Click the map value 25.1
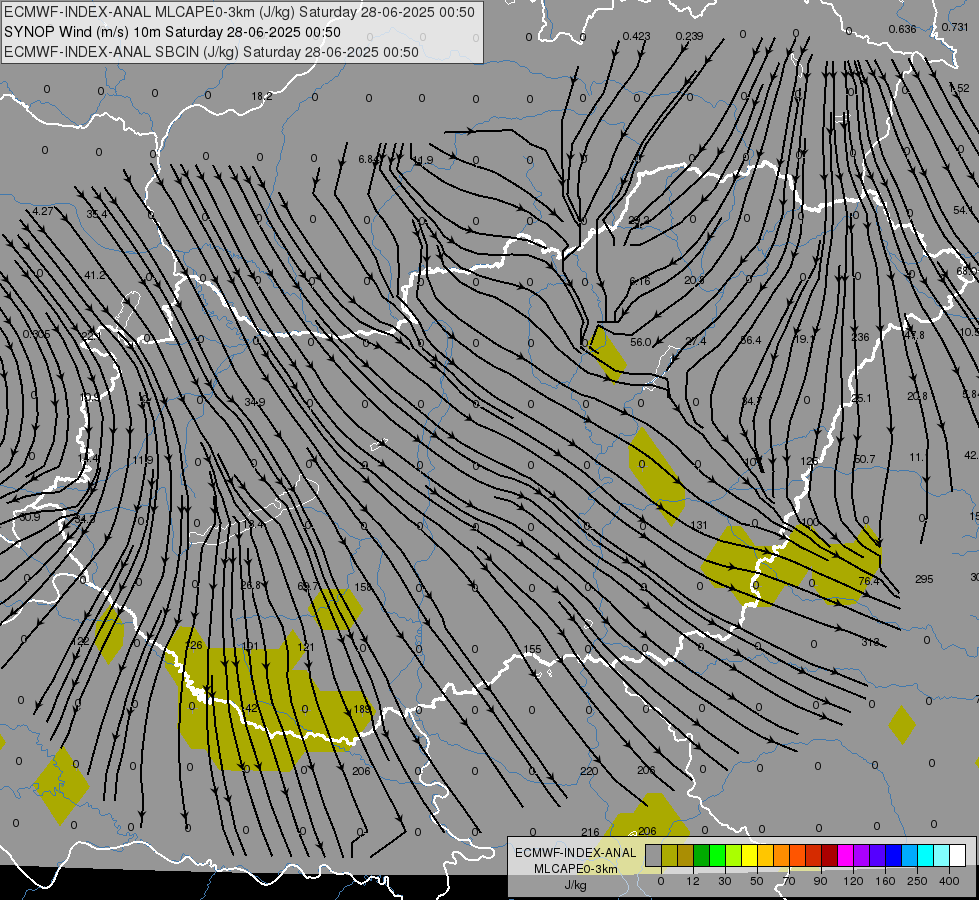 (861, 398)
